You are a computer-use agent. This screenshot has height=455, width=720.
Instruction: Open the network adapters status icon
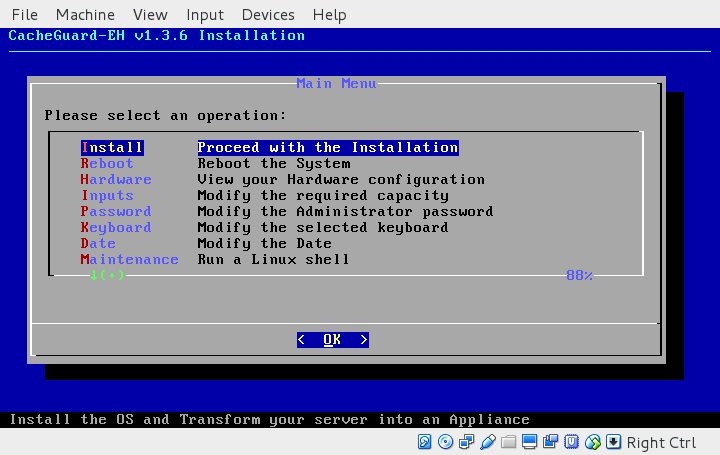[467, 442]
